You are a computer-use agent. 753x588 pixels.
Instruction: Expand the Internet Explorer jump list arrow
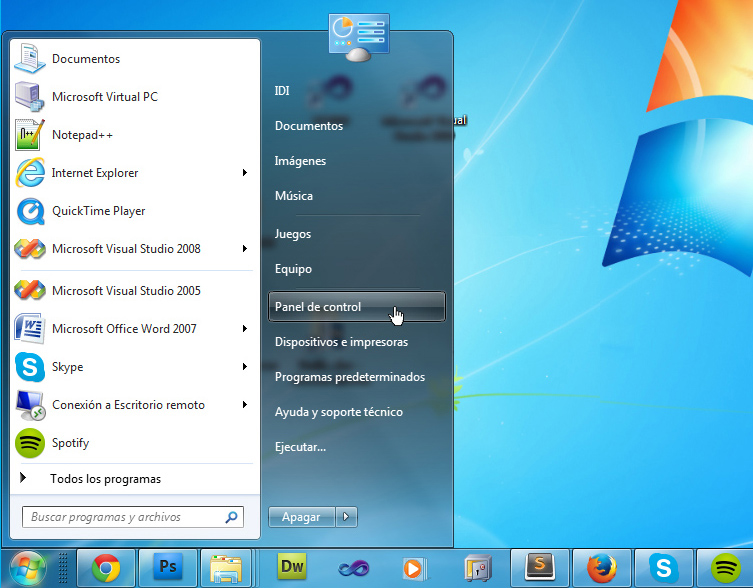(245, 173)
